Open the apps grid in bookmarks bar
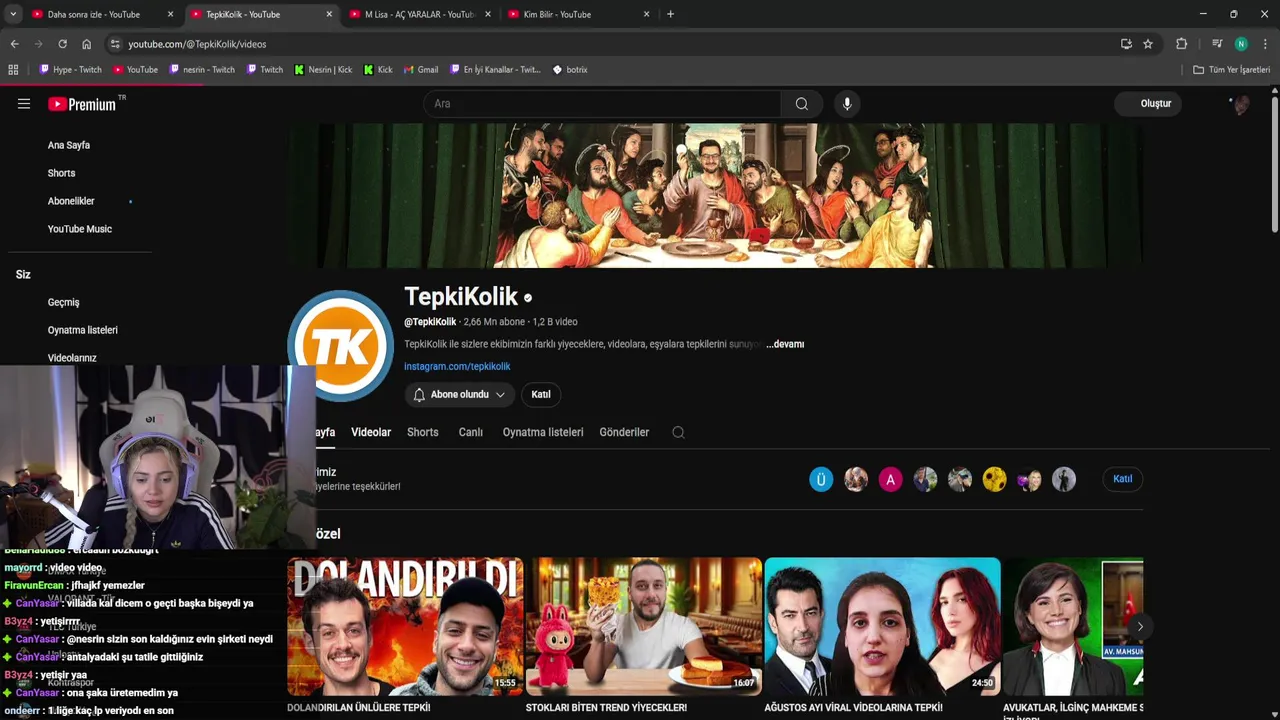This screenshot has width=1280, height=720. 13,70
